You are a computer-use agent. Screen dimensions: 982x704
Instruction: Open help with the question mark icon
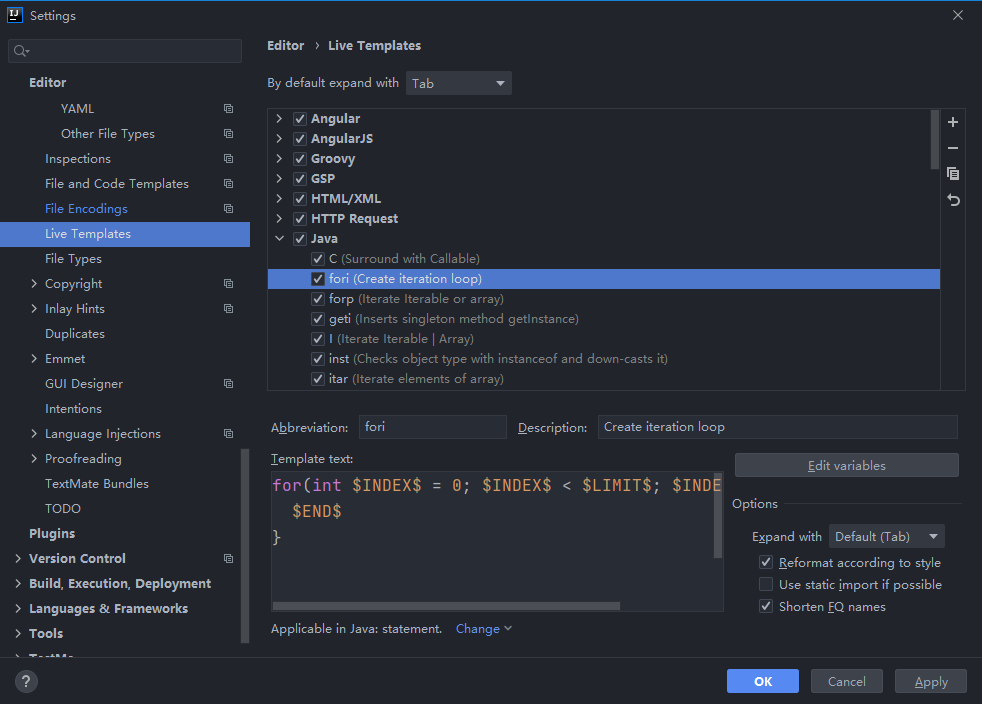[x=27, y=681]
